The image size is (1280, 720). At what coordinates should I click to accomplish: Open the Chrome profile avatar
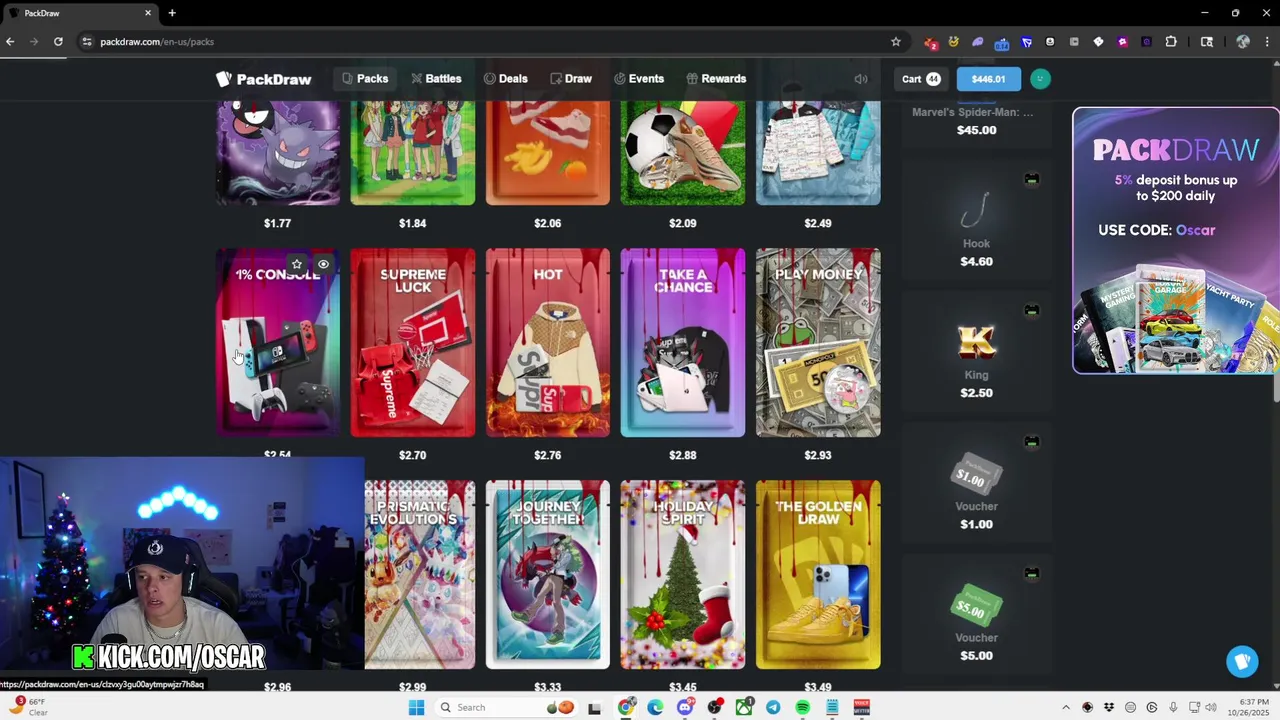coord(1243,42)
